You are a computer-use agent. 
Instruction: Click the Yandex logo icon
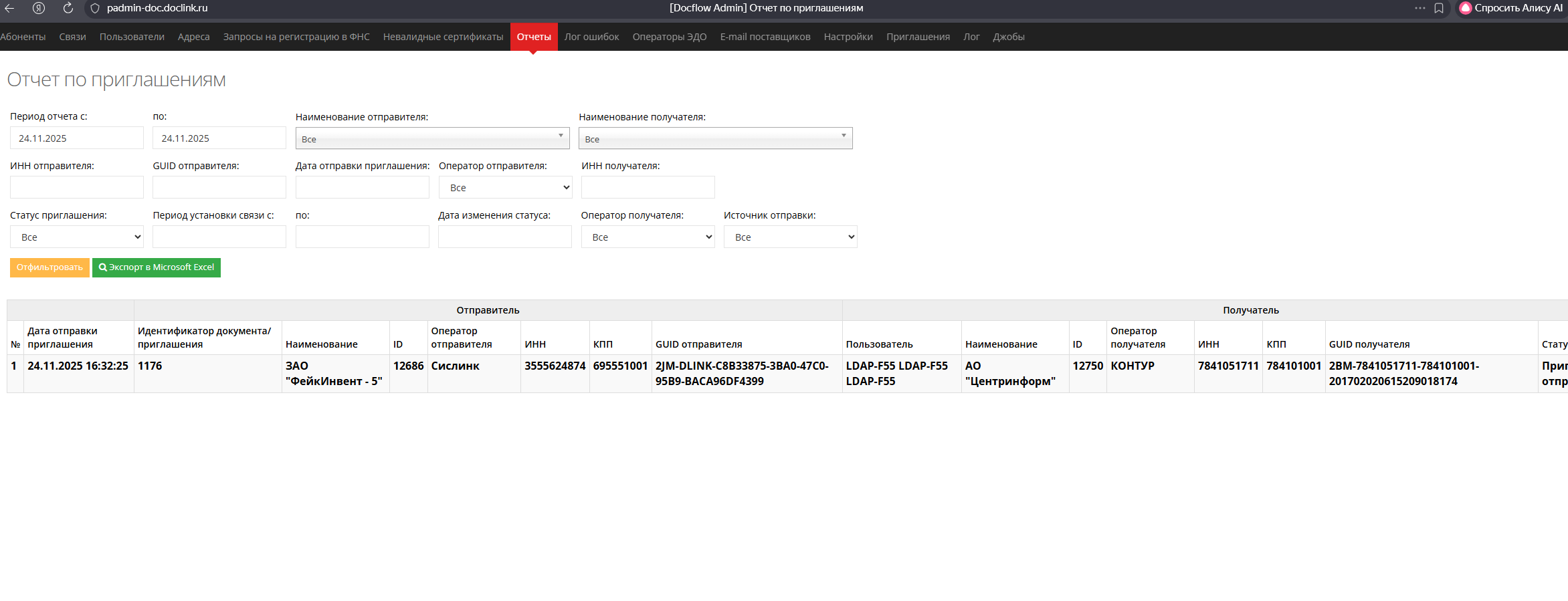click(39, 8)
